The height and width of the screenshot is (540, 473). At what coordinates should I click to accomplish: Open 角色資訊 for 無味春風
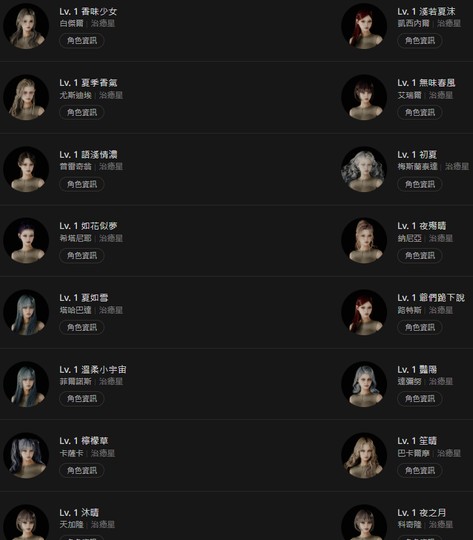[420, 112]
